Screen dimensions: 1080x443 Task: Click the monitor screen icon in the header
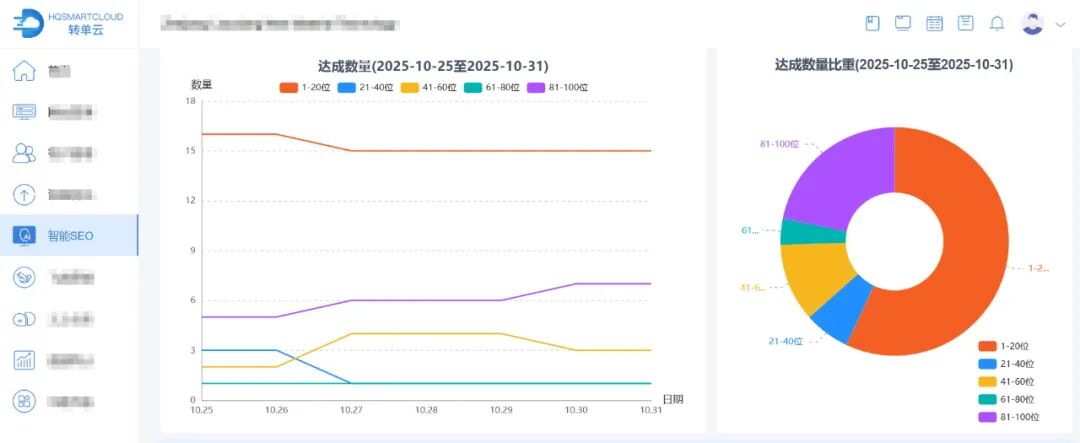click(903, 23)
